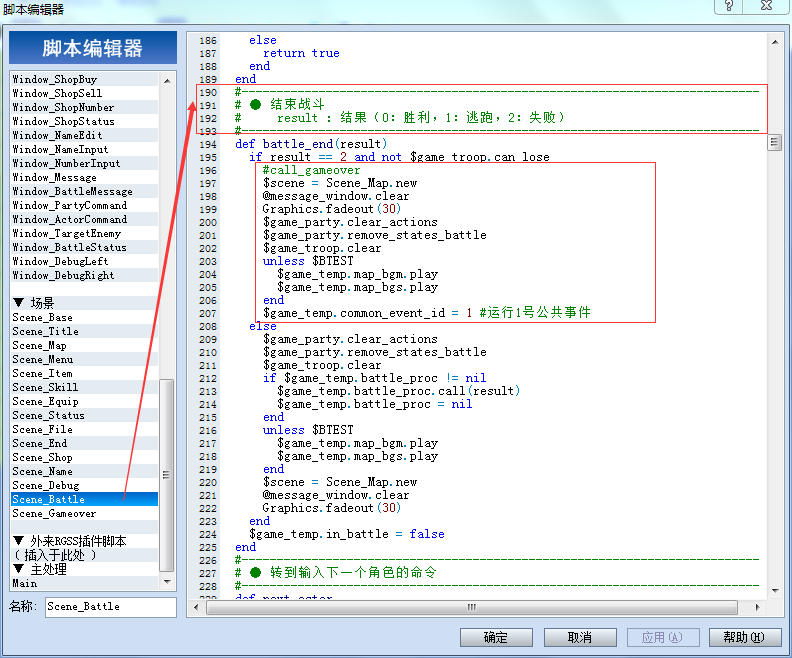Click the #call_gameover comment line
Viewport: 792px width, 658px height.
point(311,170)
